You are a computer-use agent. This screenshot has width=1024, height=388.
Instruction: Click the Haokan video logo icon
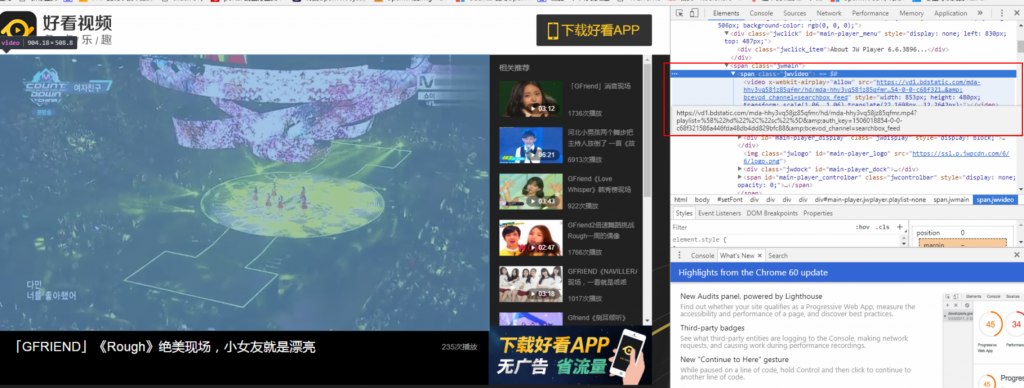[18, 28]
